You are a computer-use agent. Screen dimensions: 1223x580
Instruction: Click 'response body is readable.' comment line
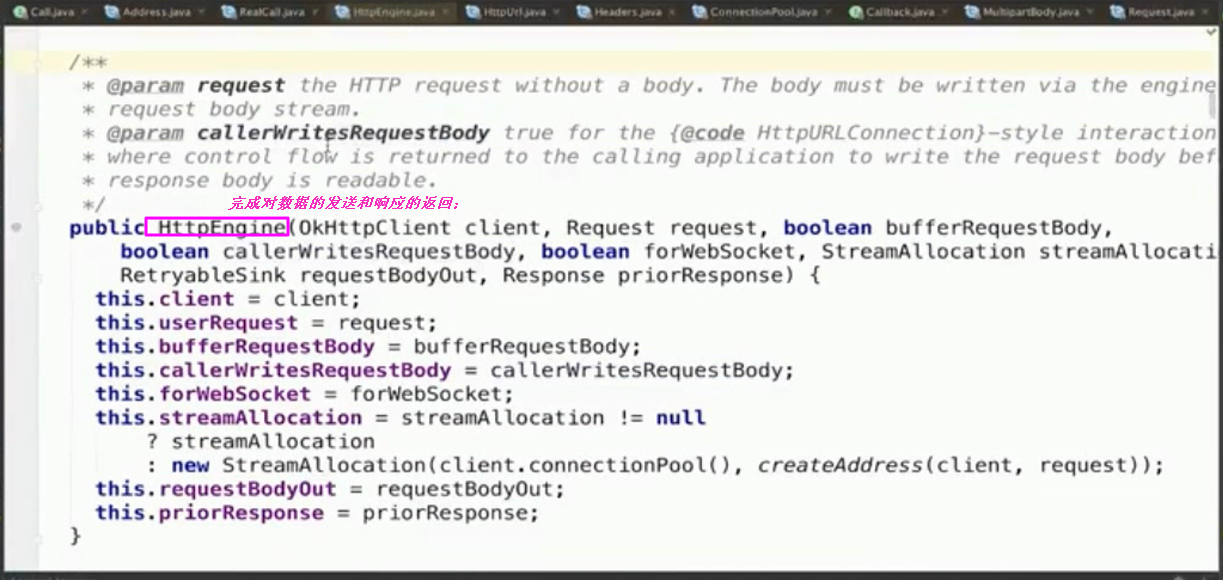click(x=272, y=181)
